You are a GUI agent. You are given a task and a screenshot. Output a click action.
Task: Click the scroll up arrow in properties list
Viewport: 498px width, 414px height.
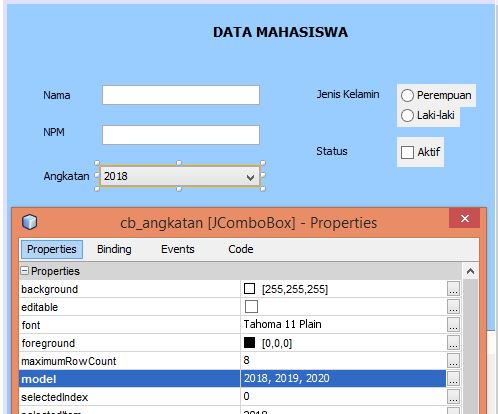pyautogui.click(x=470, y=271)
